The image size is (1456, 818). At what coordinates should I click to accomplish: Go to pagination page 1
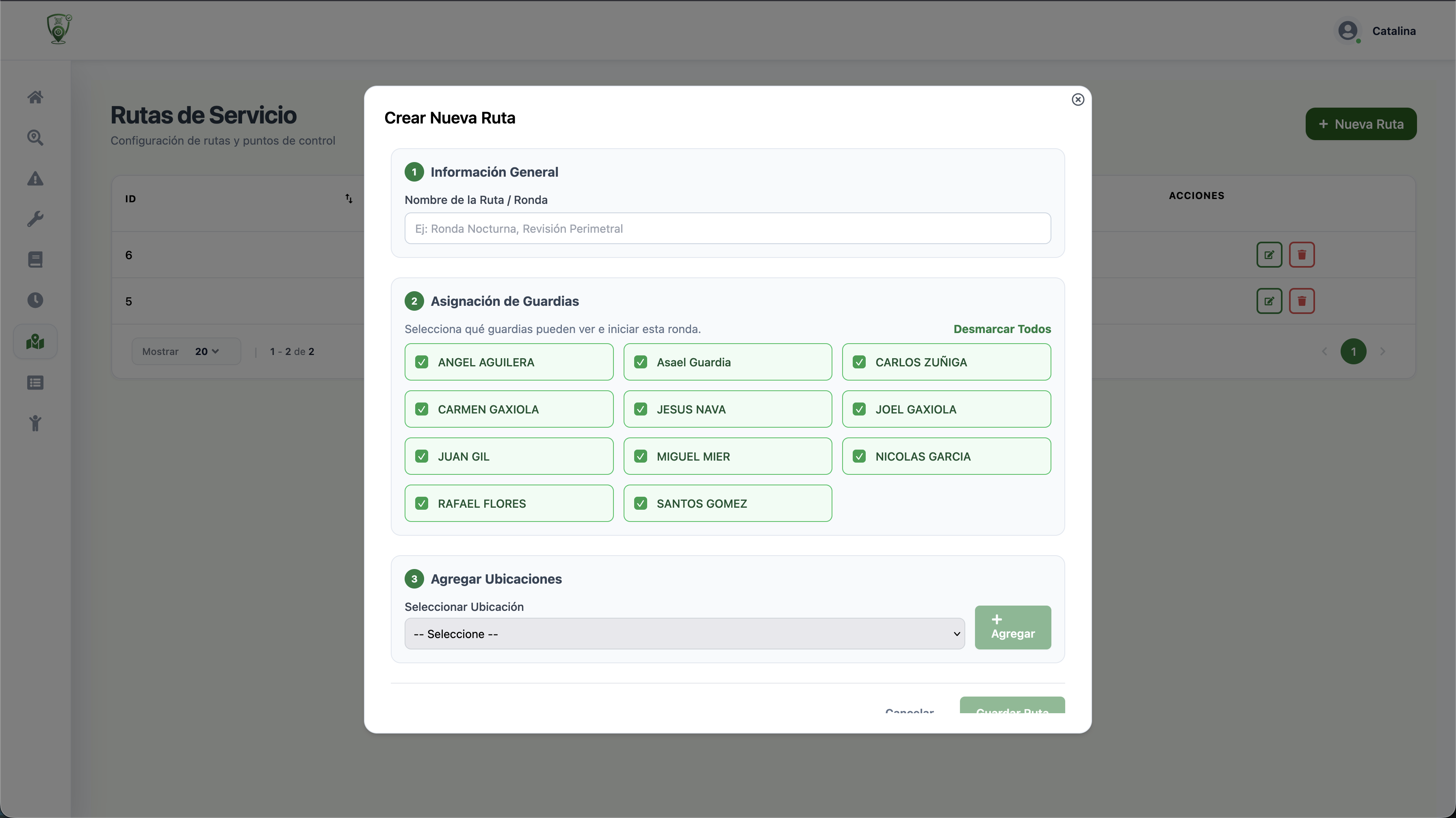(1353, 351)
